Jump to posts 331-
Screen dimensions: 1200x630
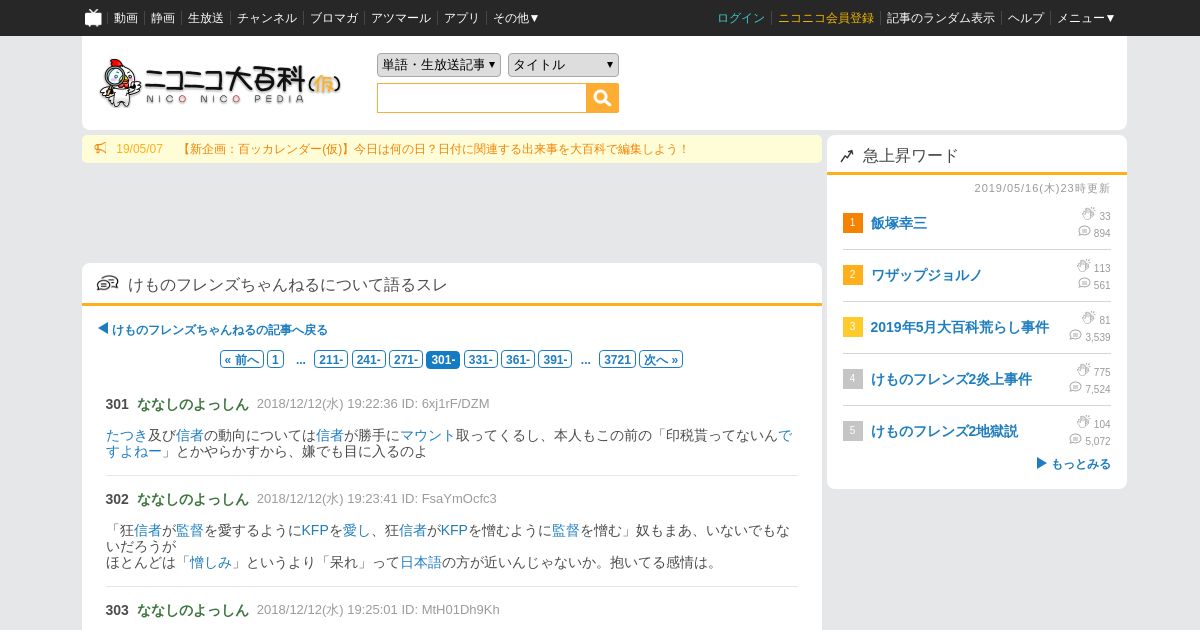[480, 360]
